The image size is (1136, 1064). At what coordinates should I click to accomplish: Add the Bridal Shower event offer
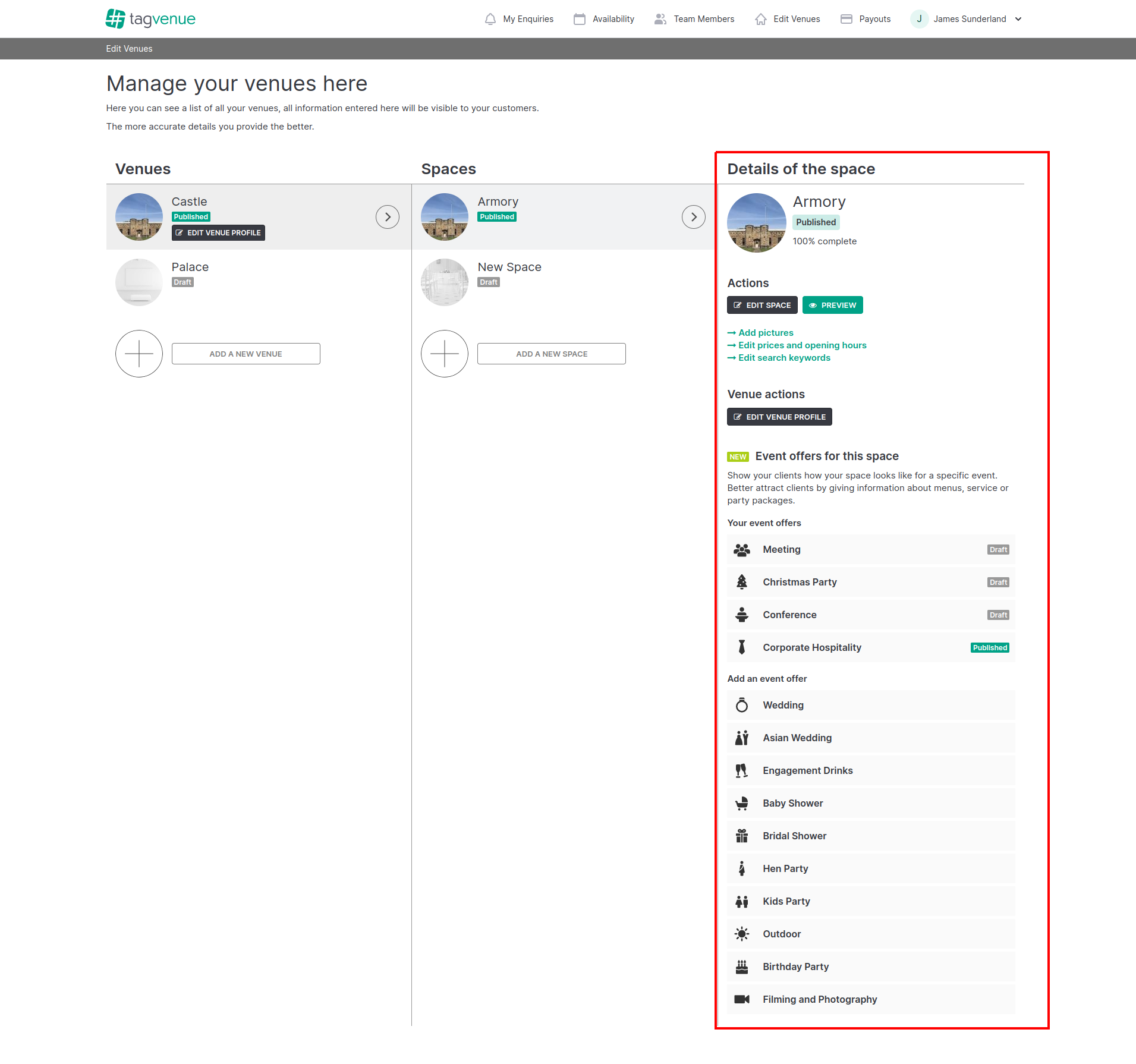[871, 836]
